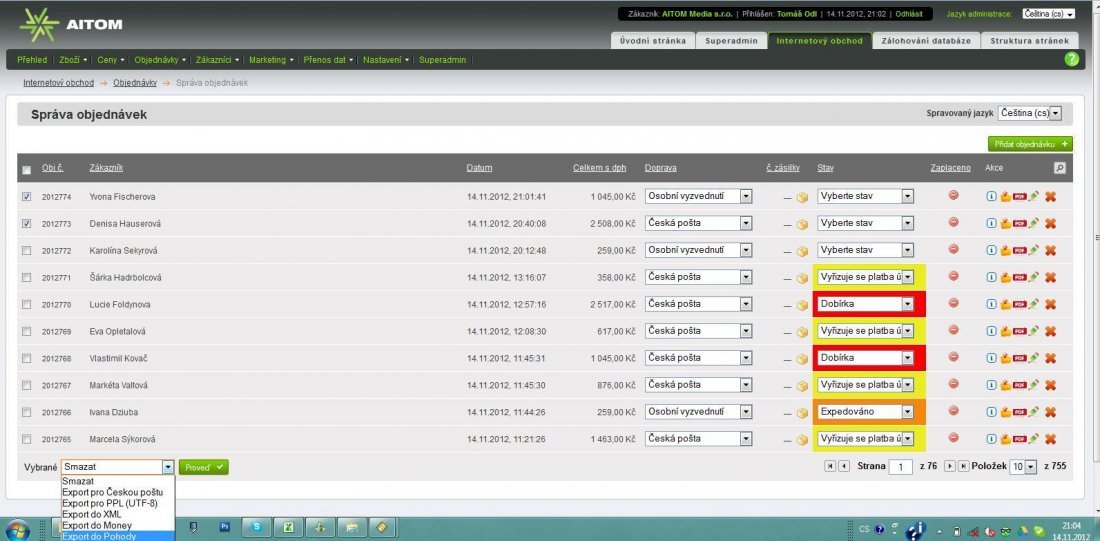Click the package icon for Lucie Foldynova's order
The height and width of the screenshot is (541, 1100).
(802, 305)
